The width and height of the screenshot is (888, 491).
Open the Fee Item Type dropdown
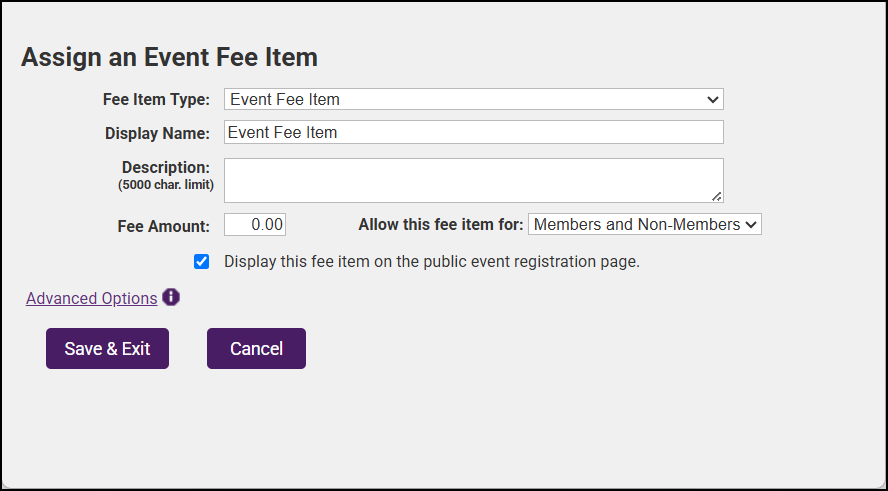[x=473, y=99]
